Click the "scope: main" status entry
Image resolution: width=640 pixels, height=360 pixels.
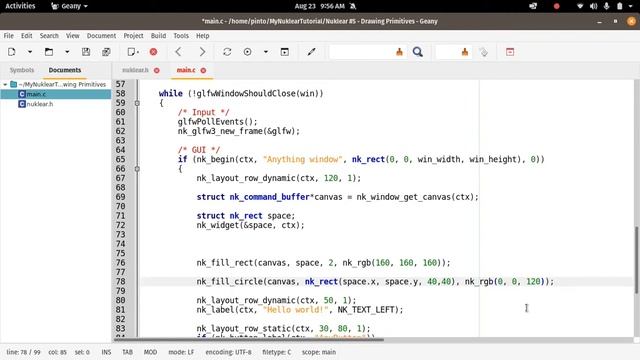click(x=319, y=352)
